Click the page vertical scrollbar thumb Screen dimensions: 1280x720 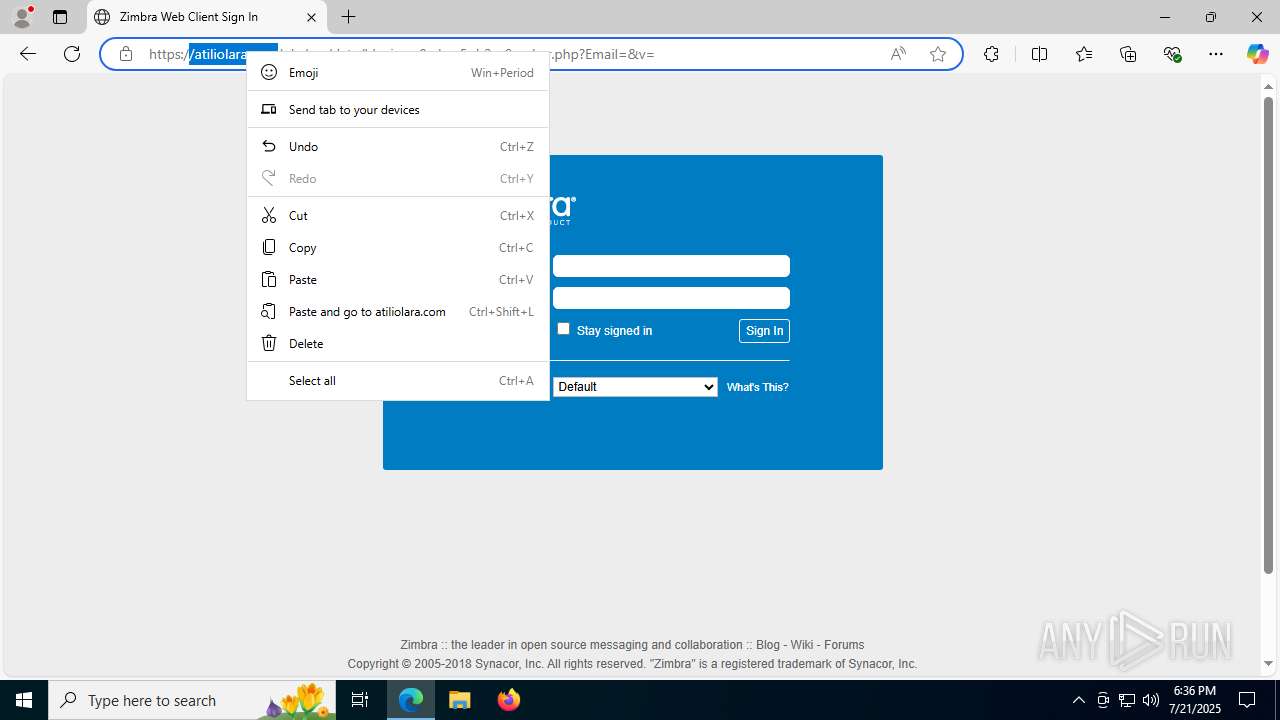click(x=1268, y=335)
